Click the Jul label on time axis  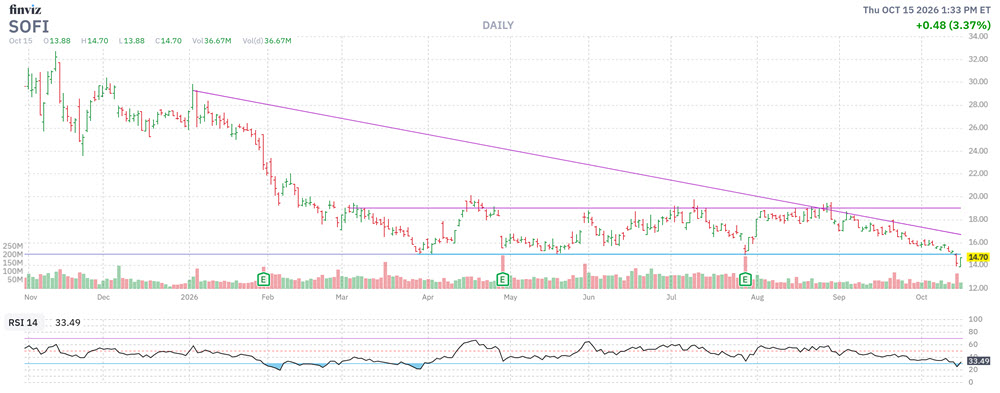(671, 297)
